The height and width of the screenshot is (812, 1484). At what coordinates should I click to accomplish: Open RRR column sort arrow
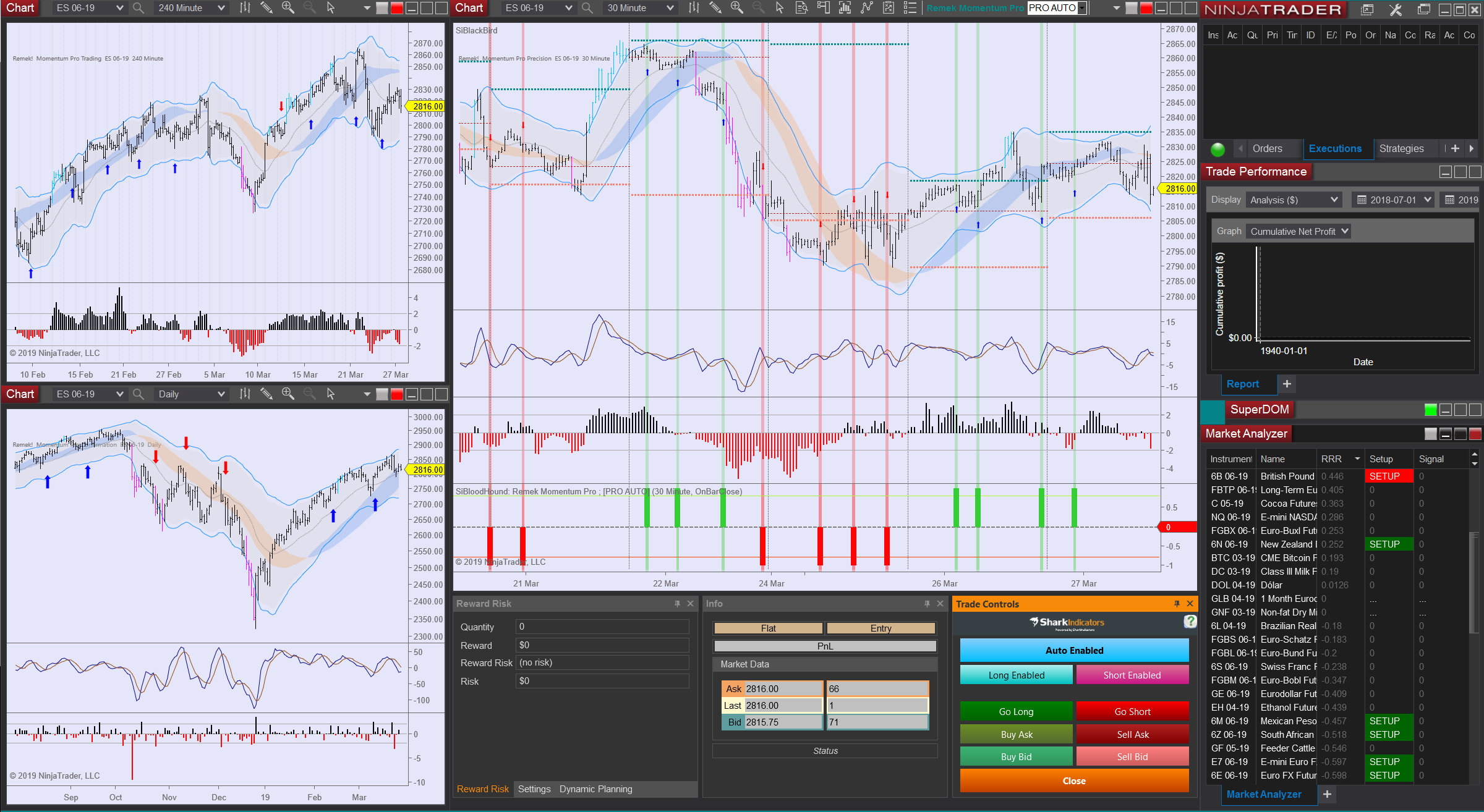click(1358, 459)
